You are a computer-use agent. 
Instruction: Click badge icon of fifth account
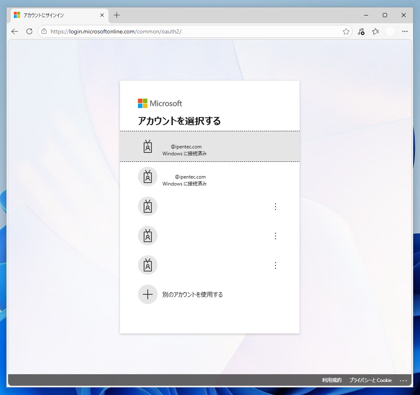point(148,265)
